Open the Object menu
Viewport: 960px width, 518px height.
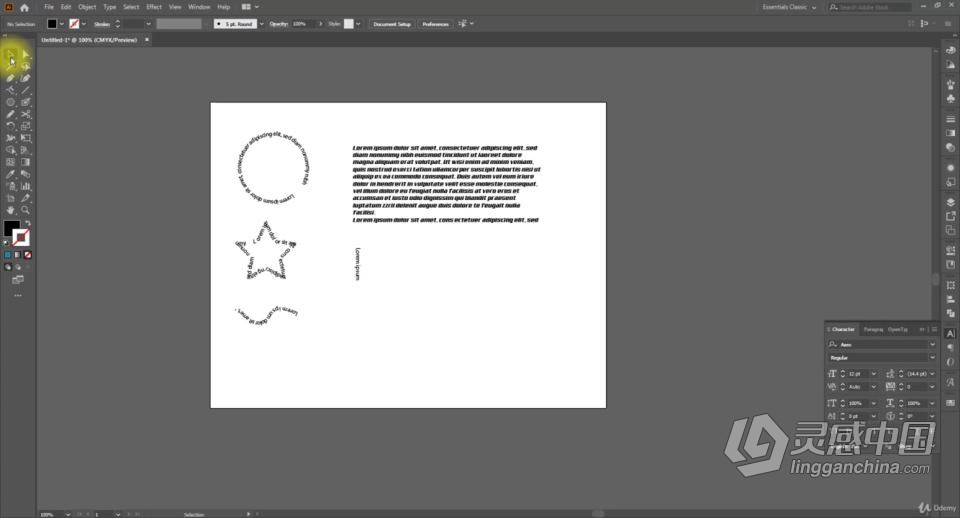(x=87, y=7)
